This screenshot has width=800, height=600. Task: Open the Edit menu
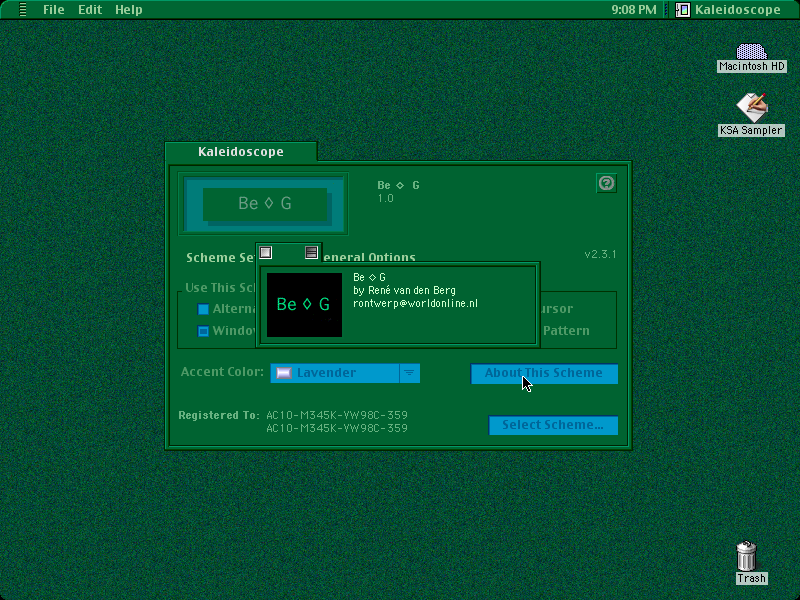[x=90, y=10]
